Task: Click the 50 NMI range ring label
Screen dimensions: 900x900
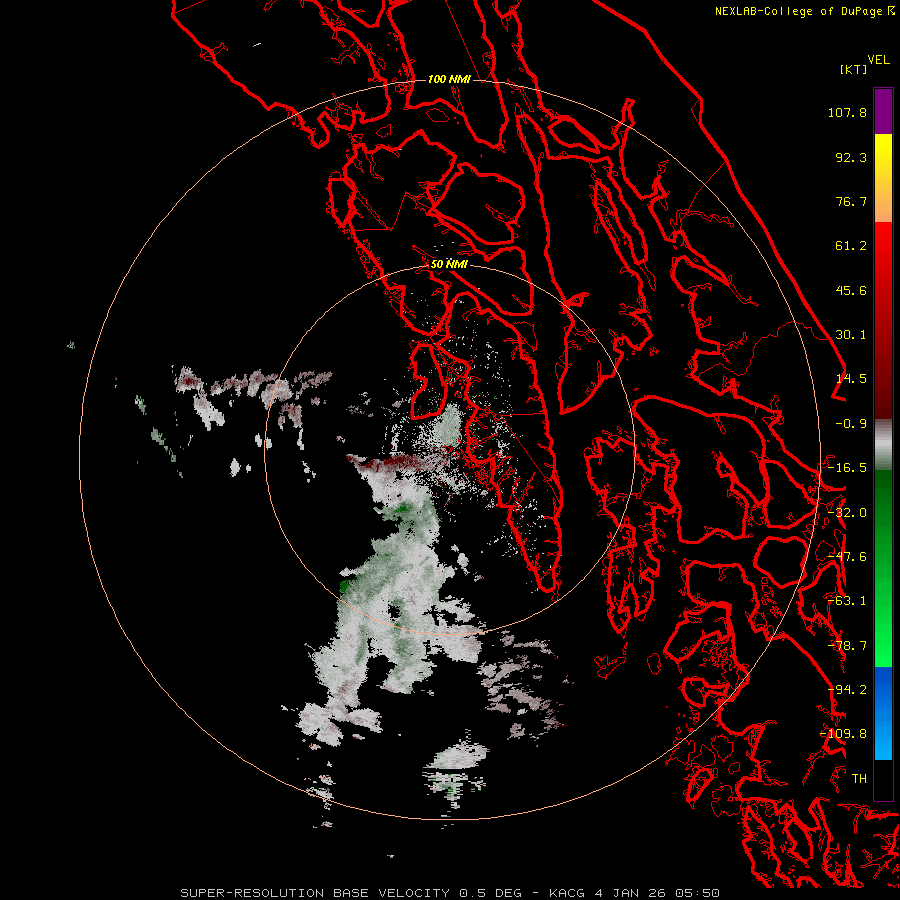Action: coord(449,265)
